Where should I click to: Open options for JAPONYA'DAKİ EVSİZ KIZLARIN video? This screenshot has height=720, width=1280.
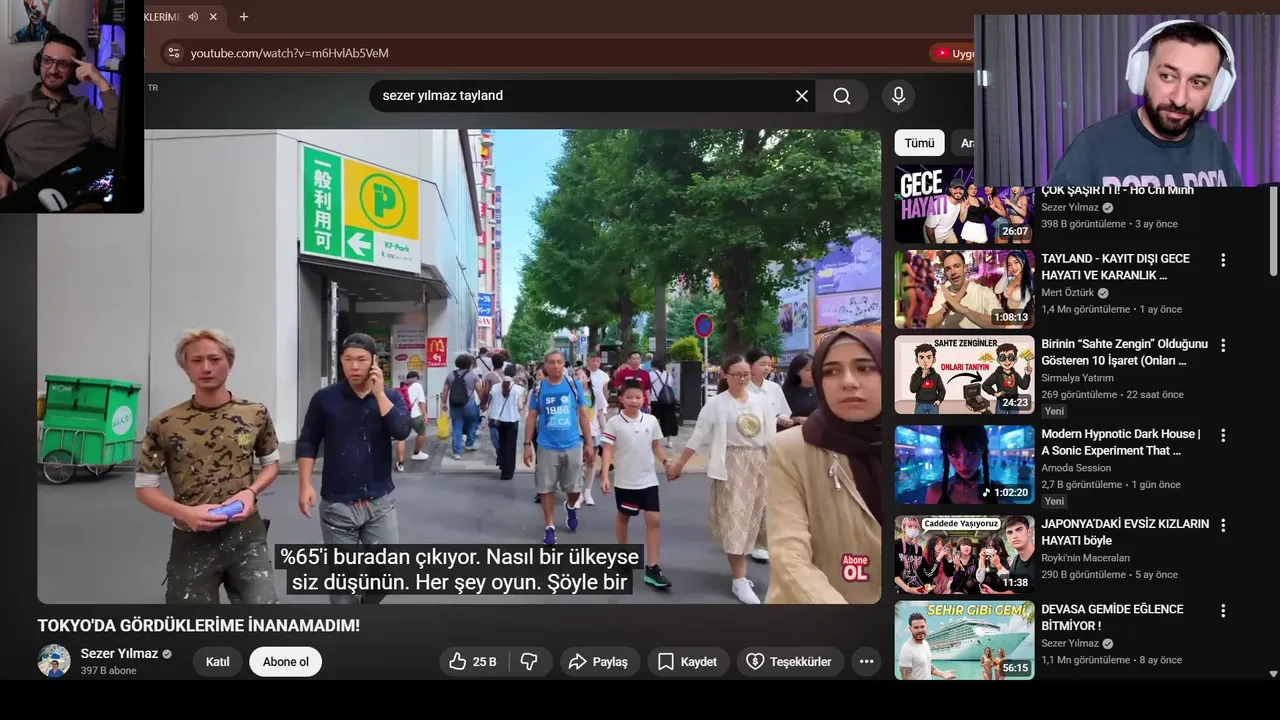coord(1222,525)
